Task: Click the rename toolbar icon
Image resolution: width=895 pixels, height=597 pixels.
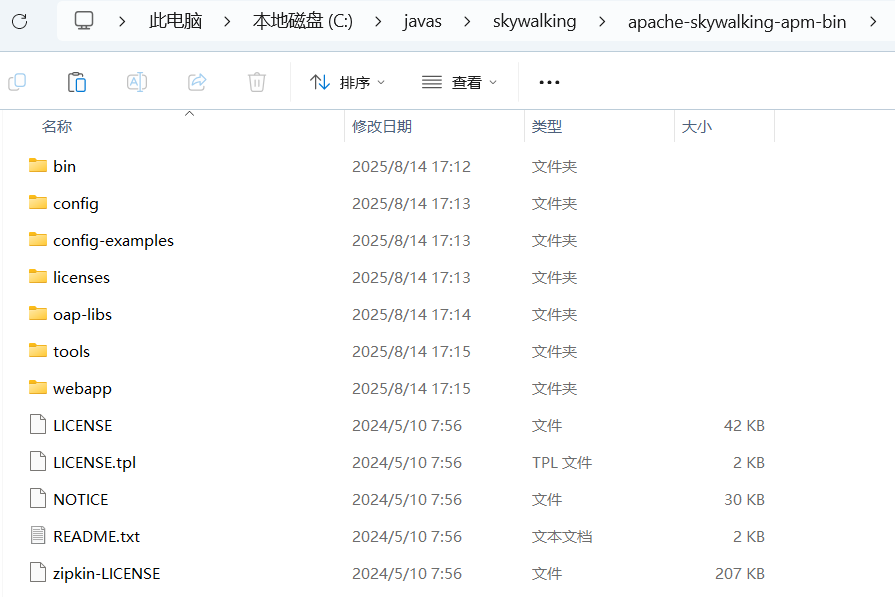Action: pyautogui.click(x=137, y=82)
